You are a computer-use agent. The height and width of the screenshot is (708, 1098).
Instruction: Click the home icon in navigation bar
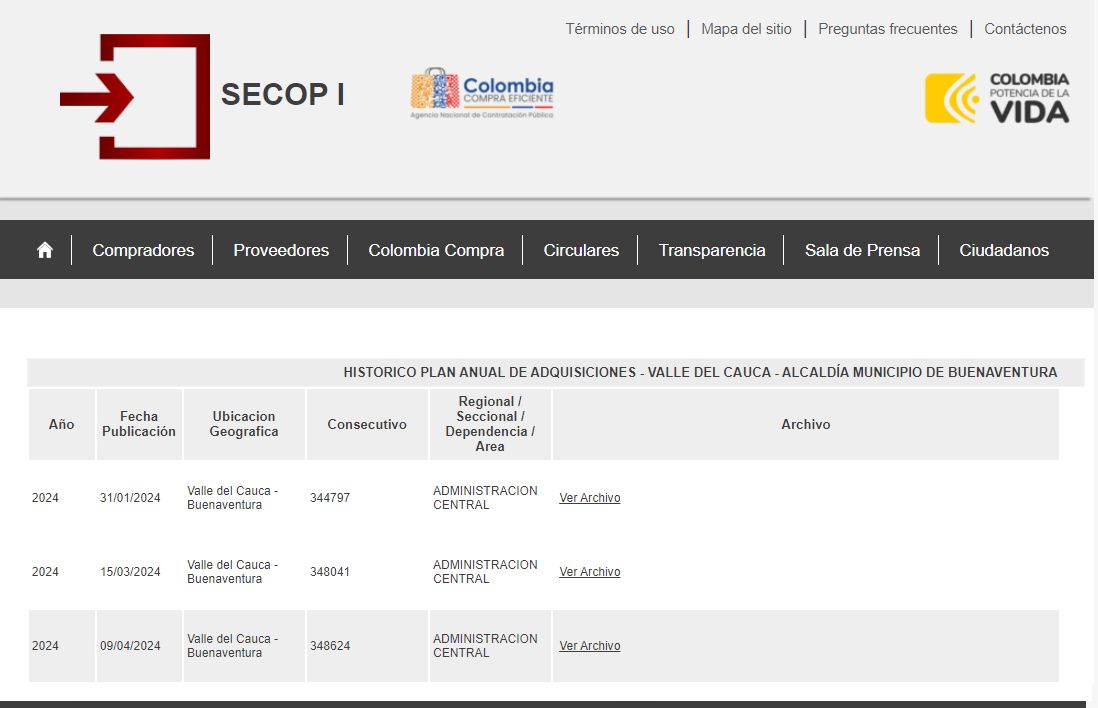point(45,250)
